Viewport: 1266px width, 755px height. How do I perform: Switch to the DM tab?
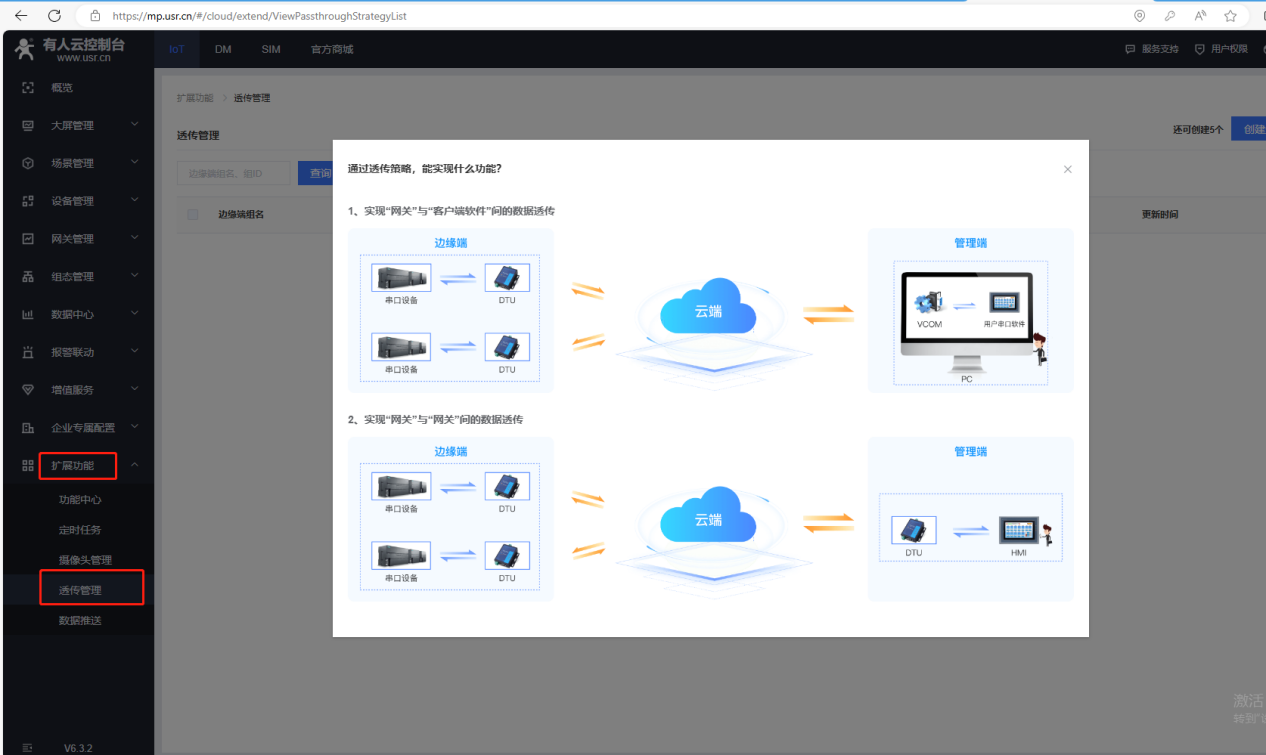[223, 49]
